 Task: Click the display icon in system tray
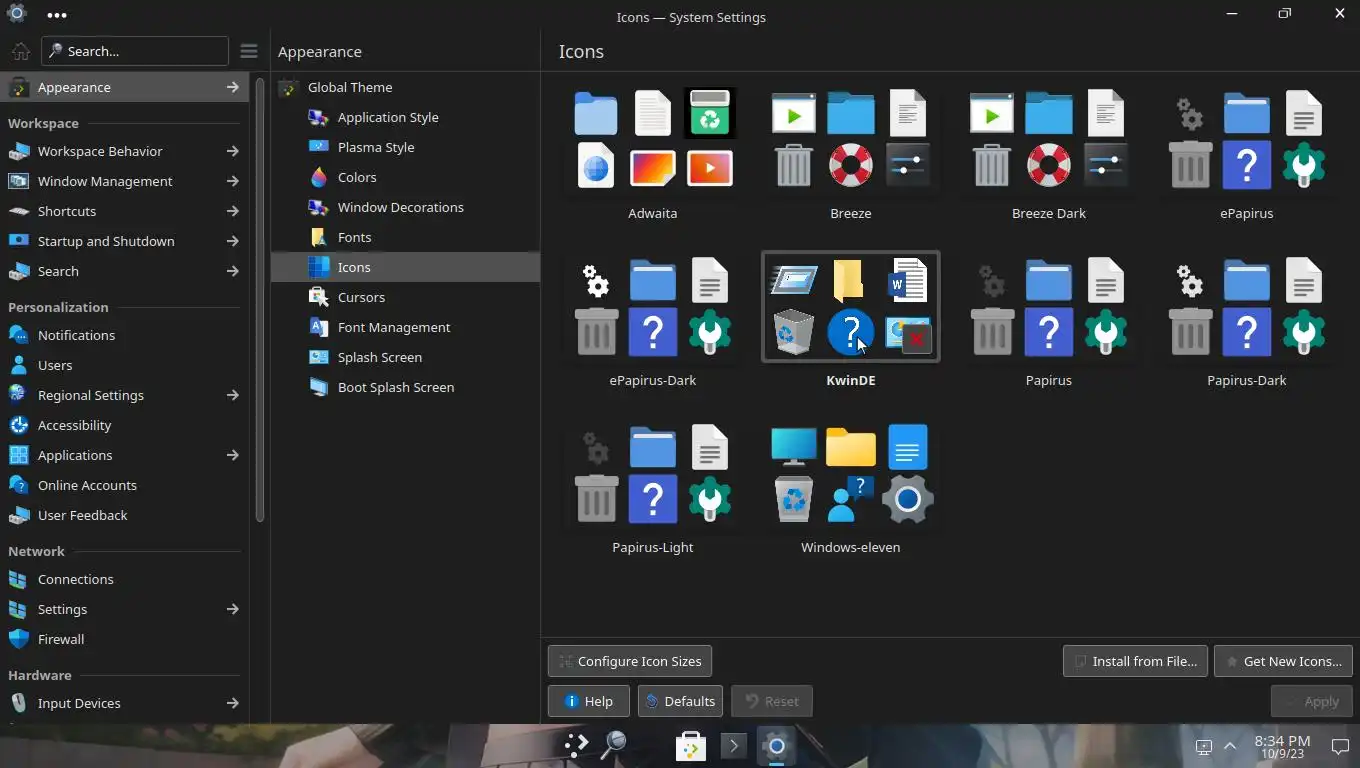[1204, 746]
